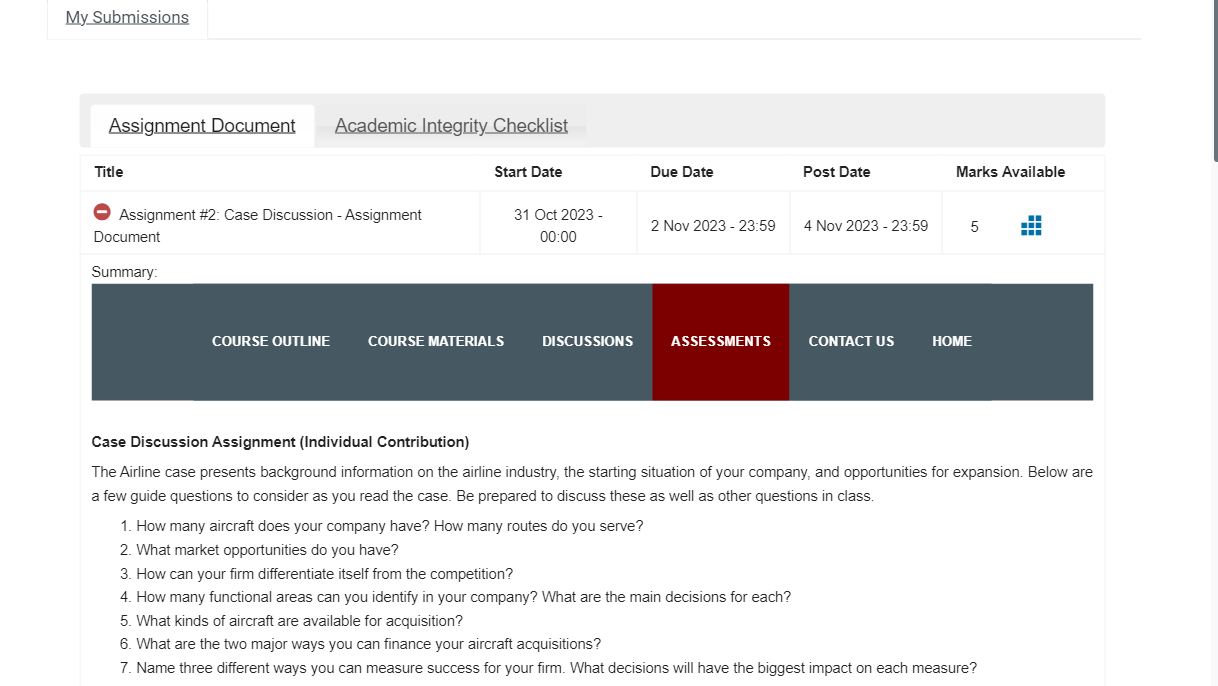The image size is (1218, 686).
Task: Open the rubric grid icon for Assignment #2
Action: coord(1031,225)
